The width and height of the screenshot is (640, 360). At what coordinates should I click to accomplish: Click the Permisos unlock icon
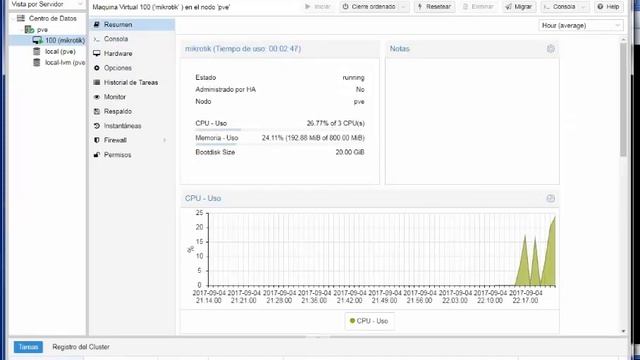(97, 155)
